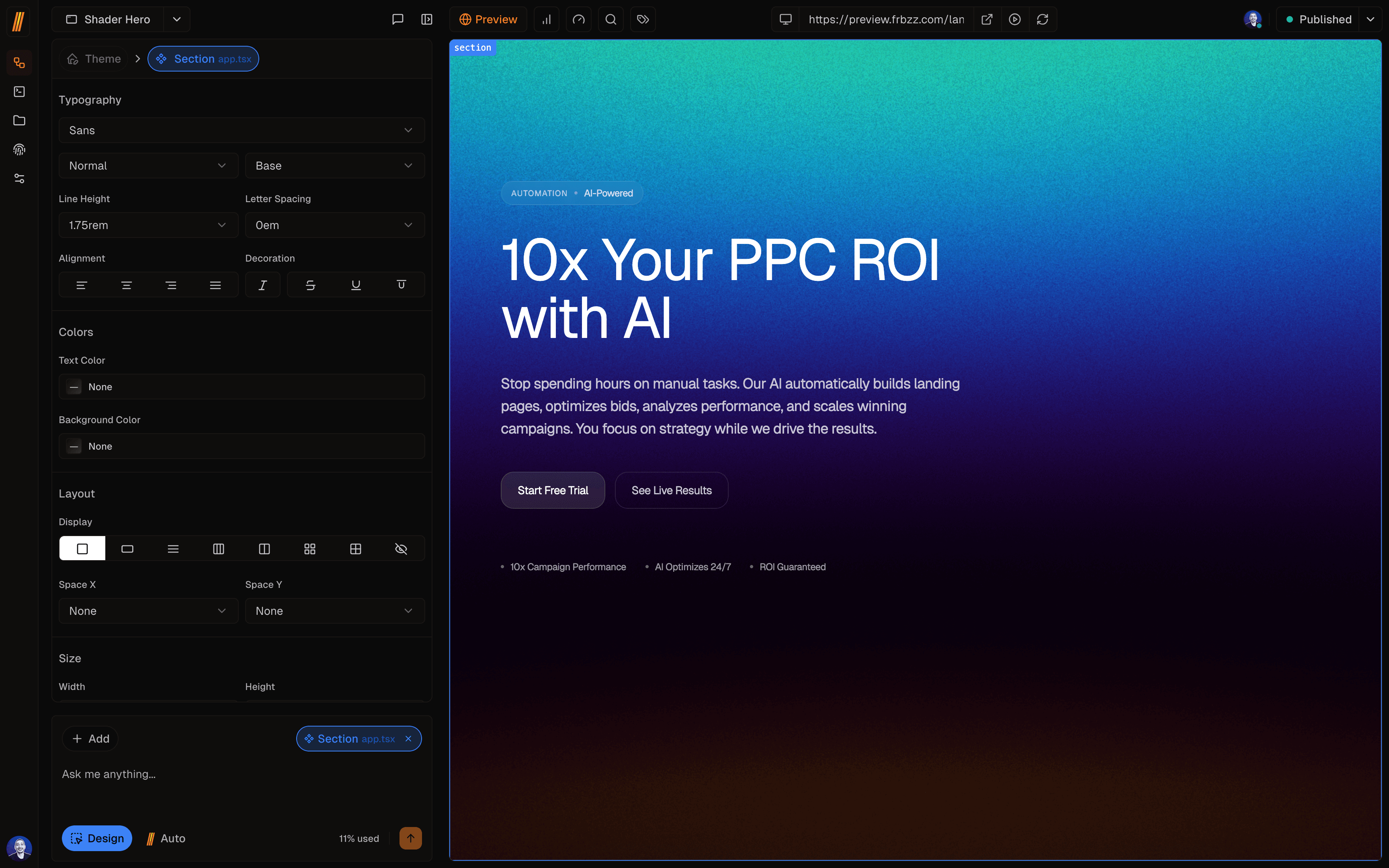Open the tags icon in toolbar
1389x868 pixels.
pos(643,20)
